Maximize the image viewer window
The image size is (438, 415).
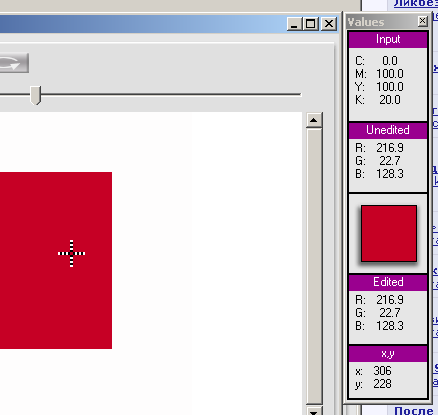pos(311,24)
